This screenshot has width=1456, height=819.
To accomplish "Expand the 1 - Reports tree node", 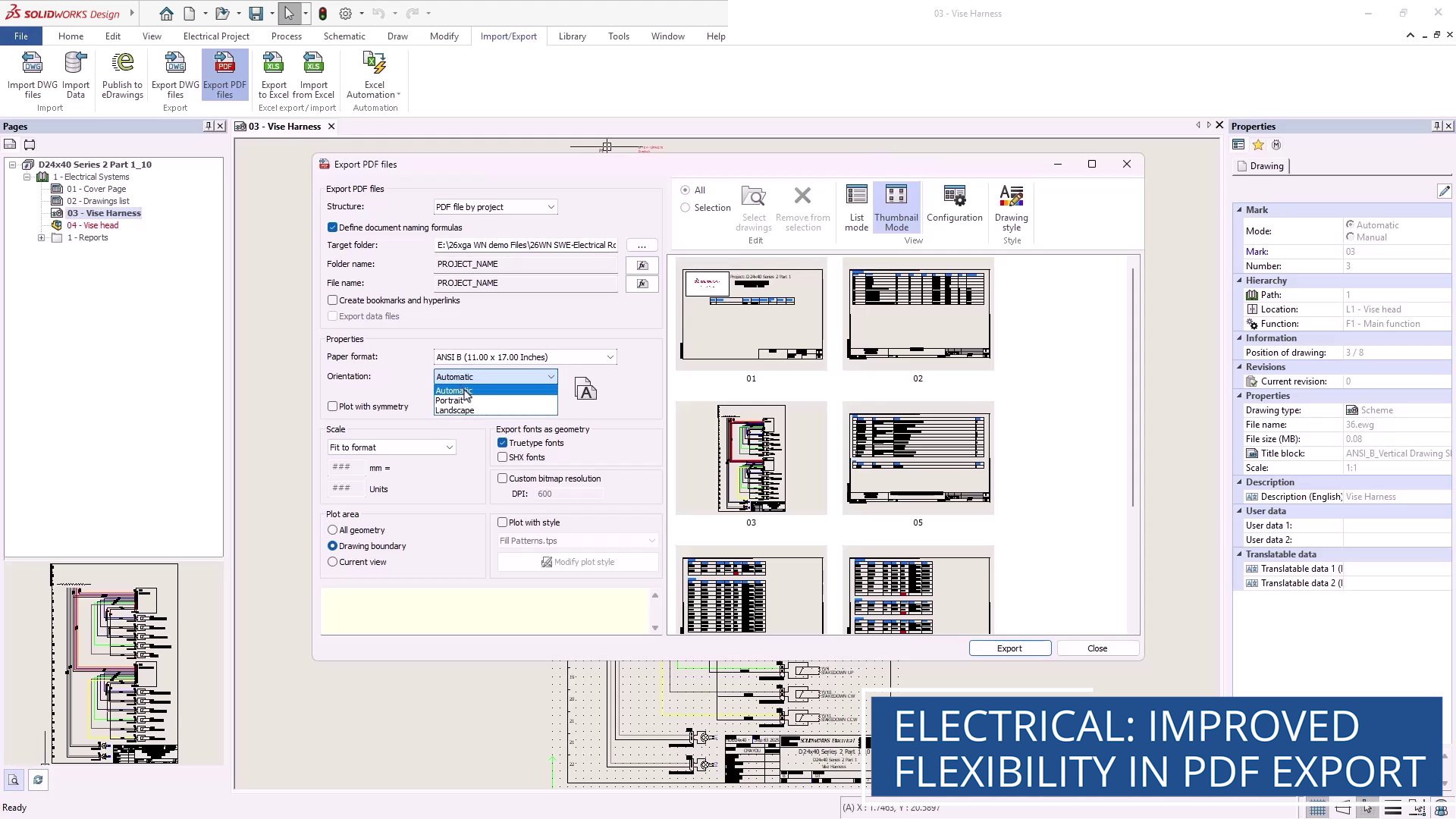I will (x=42, y=238).
